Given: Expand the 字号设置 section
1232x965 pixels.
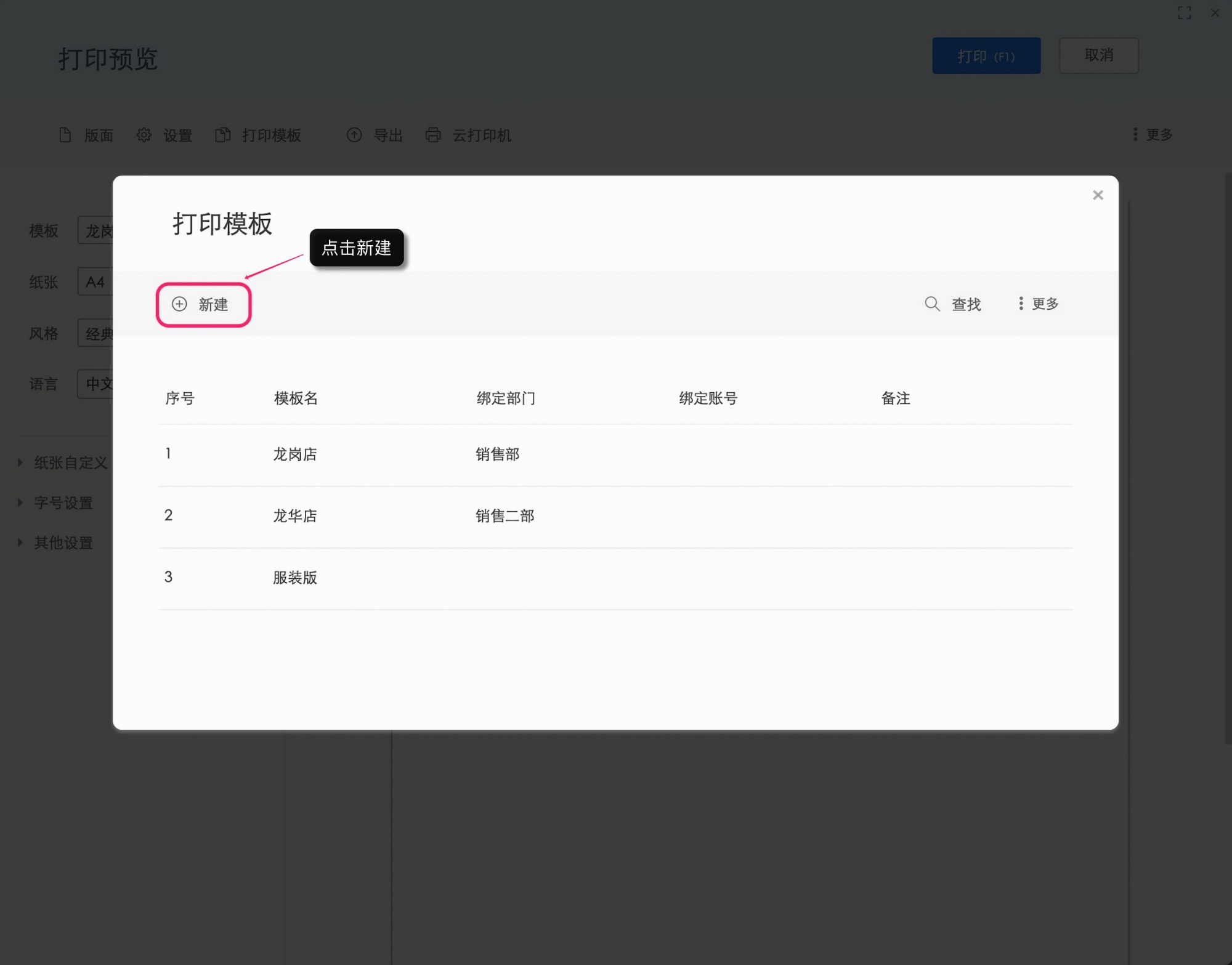Looking at the screenshot, I should (x=63, y=503).
